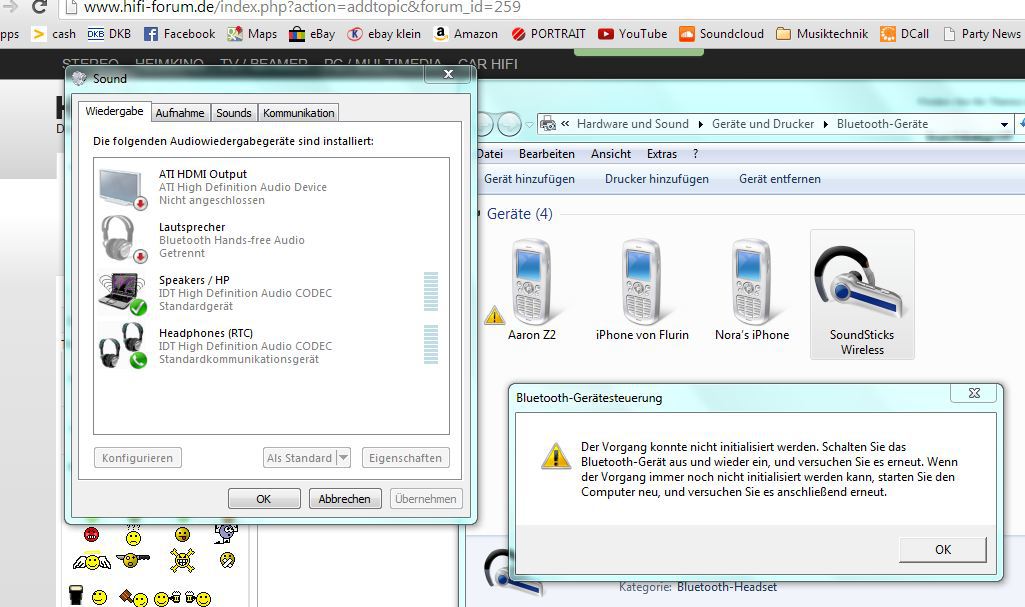Switch to the Kommunikation tab
The image size is (1025, 607).
(299, 113)
